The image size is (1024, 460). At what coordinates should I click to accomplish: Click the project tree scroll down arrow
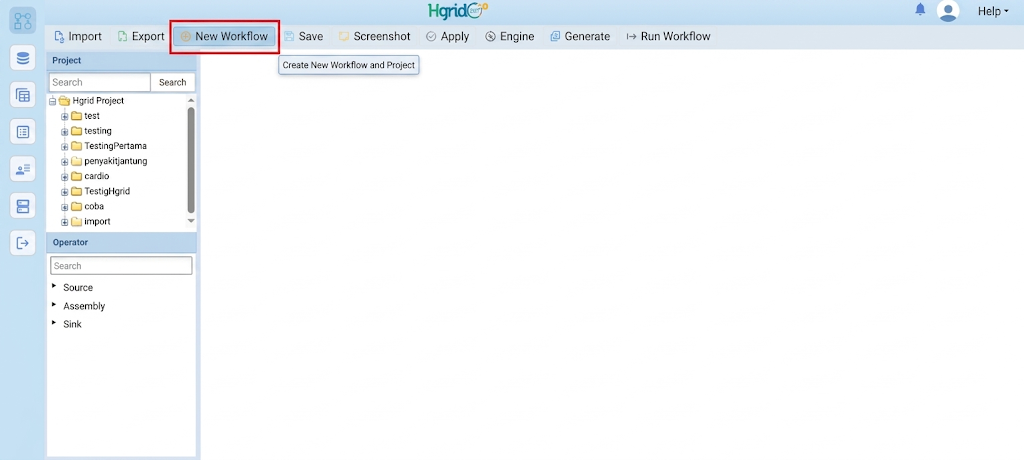pyautogui.click(x=191, y=221)
